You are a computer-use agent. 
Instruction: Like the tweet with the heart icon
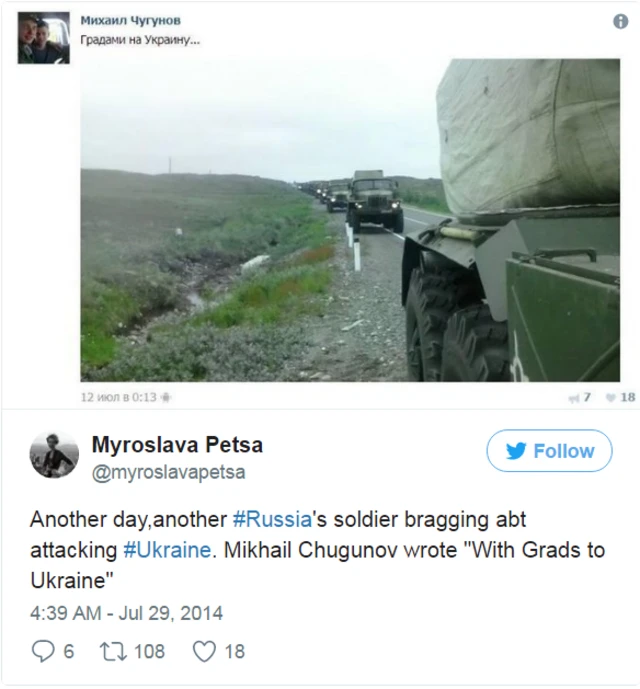point(204,651)
